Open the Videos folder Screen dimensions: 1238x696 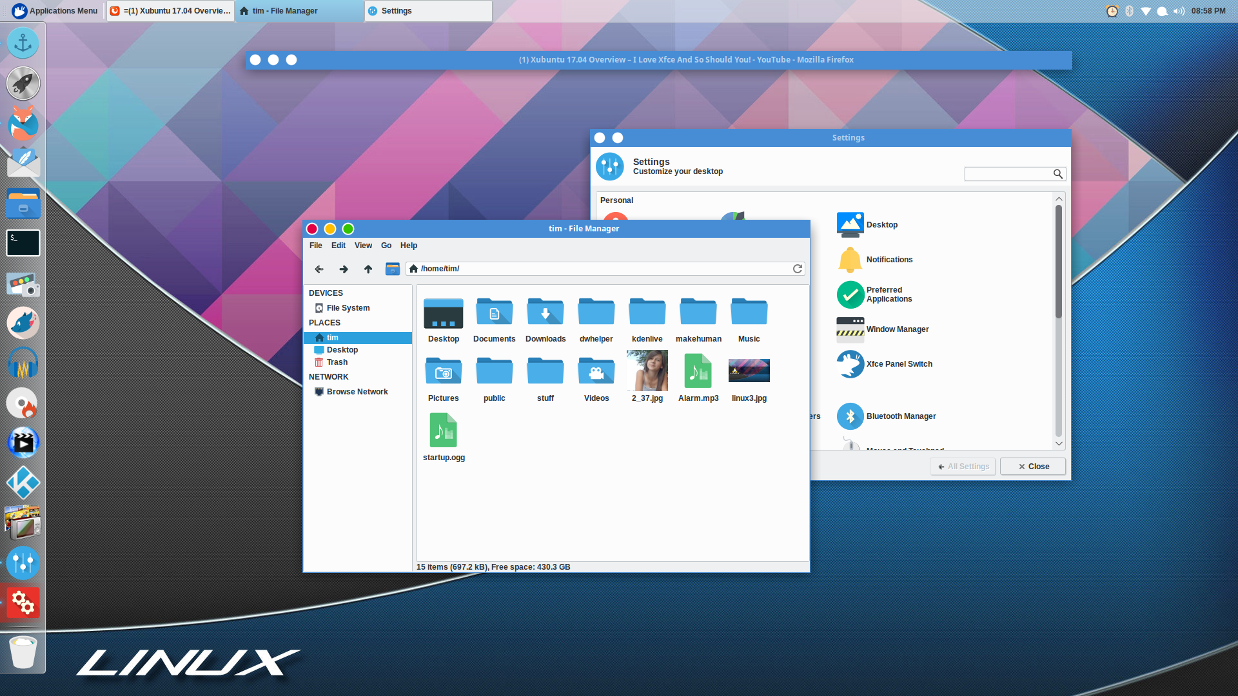[596, 378]
